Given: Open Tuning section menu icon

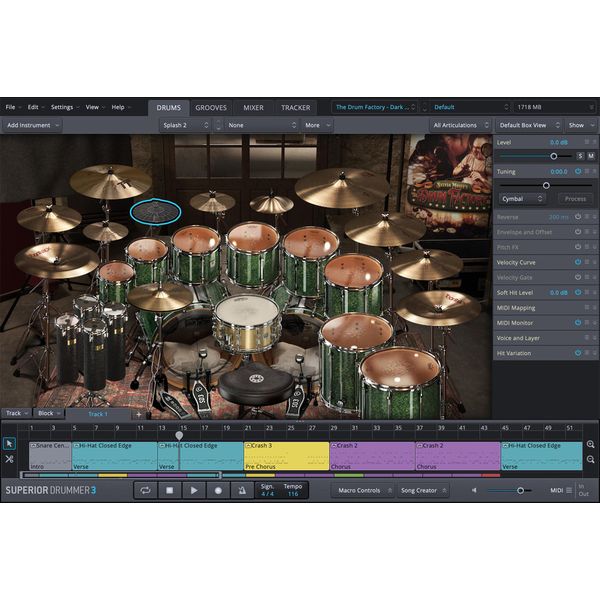Looking at the screenshot, I should pos(586,171).
